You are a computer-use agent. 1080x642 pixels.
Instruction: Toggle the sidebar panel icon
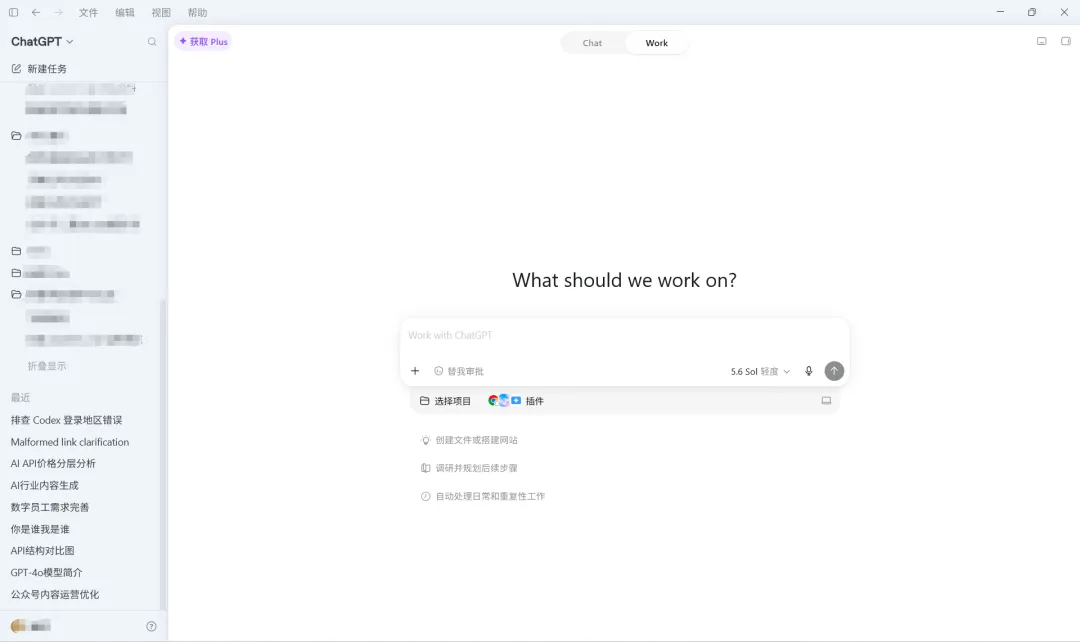pos(13,12)
